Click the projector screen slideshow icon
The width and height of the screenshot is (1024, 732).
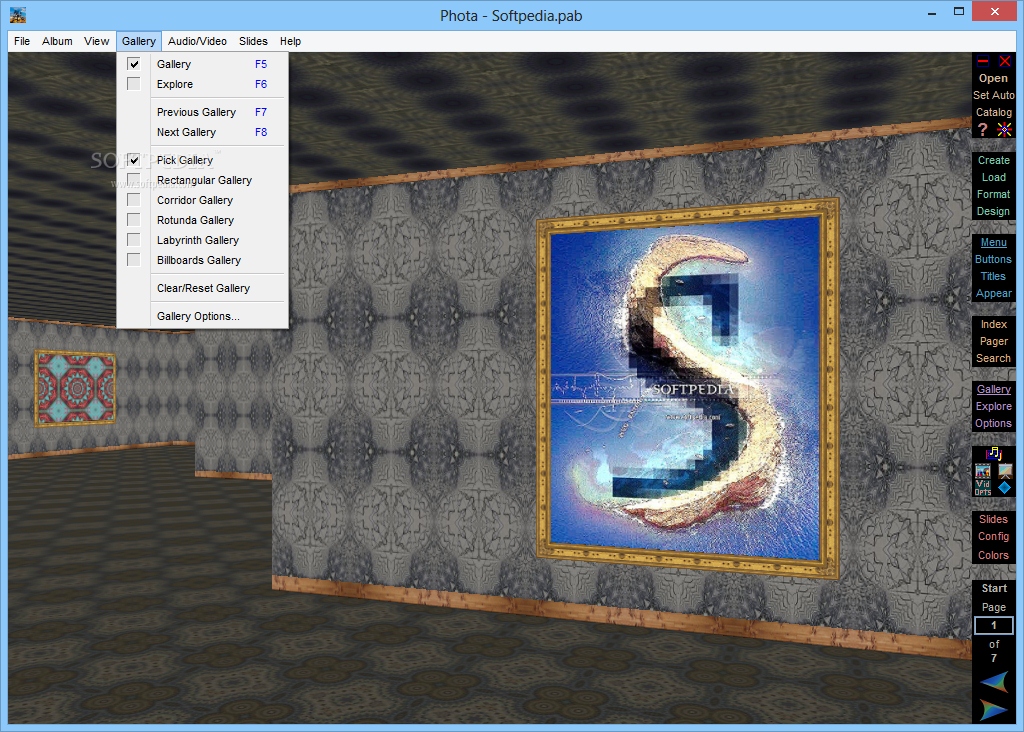click(1005, 471)
